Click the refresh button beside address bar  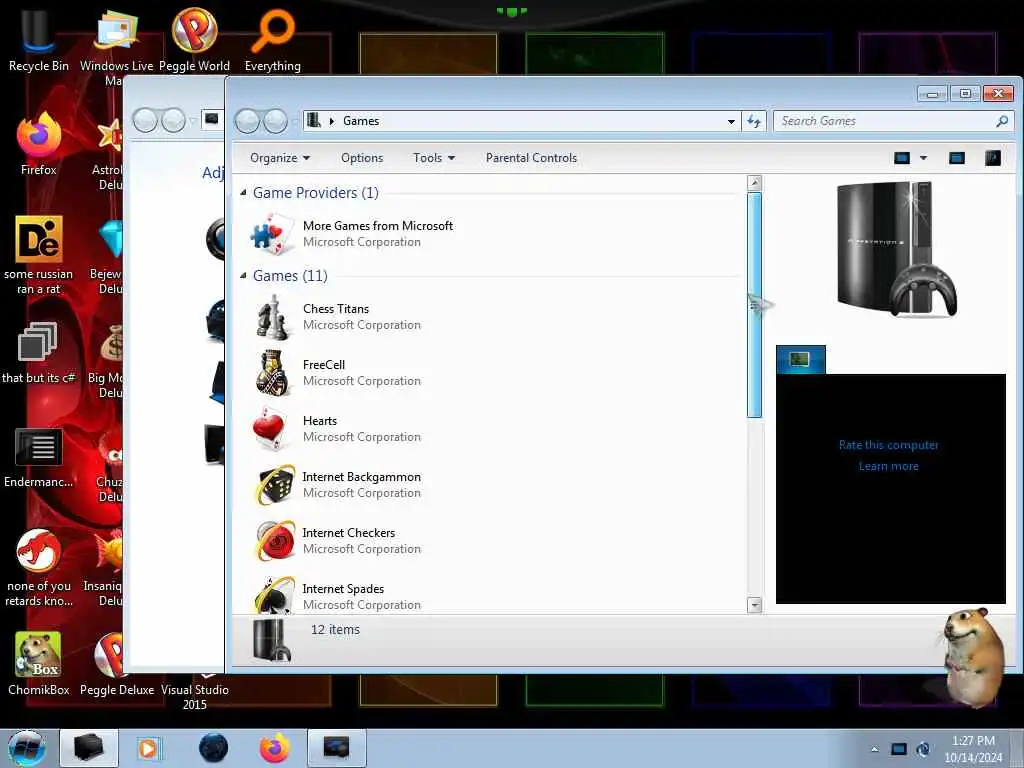coord(754,121)
